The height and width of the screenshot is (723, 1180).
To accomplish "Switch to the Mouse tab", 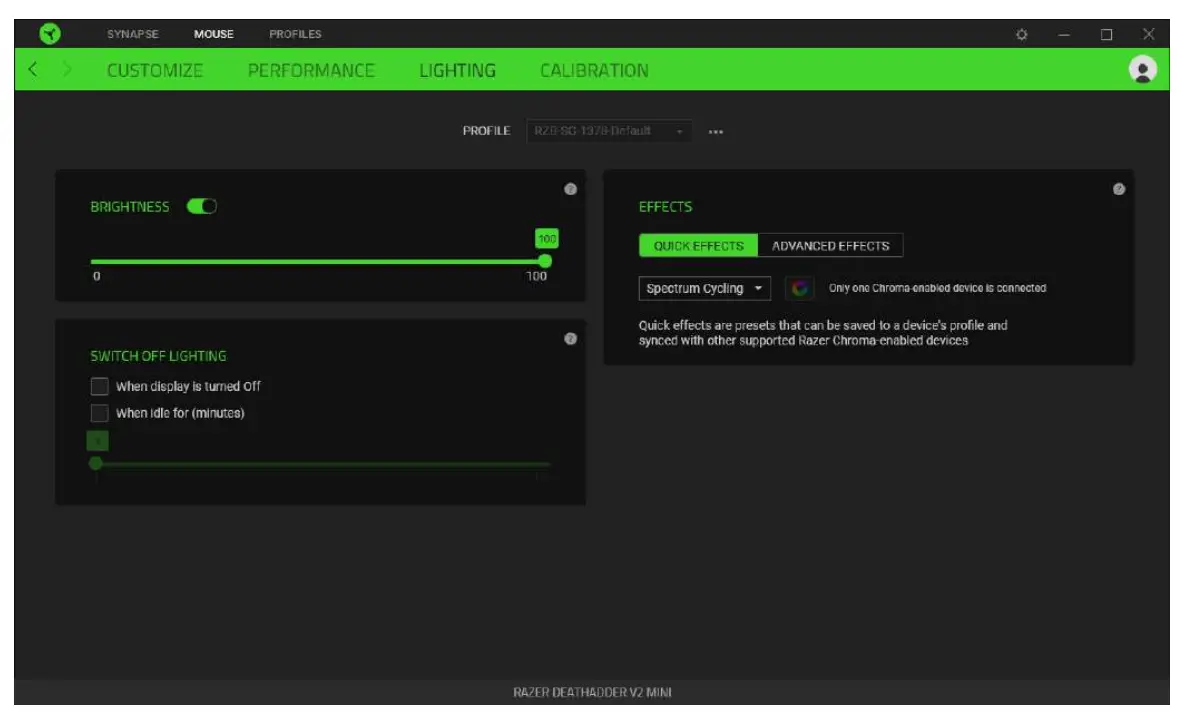I will pos(214,34).
